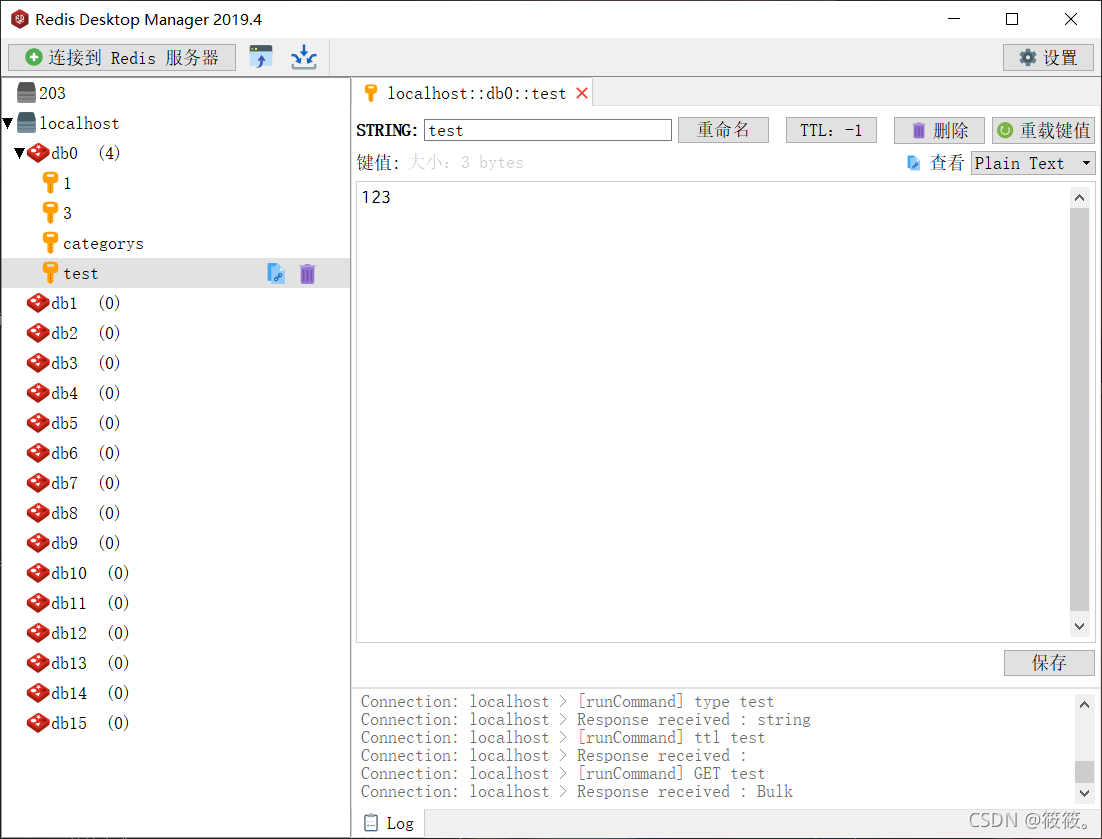Click the export connections toolbar icon
Screen dimensions: 1102x839
(261, 57)
